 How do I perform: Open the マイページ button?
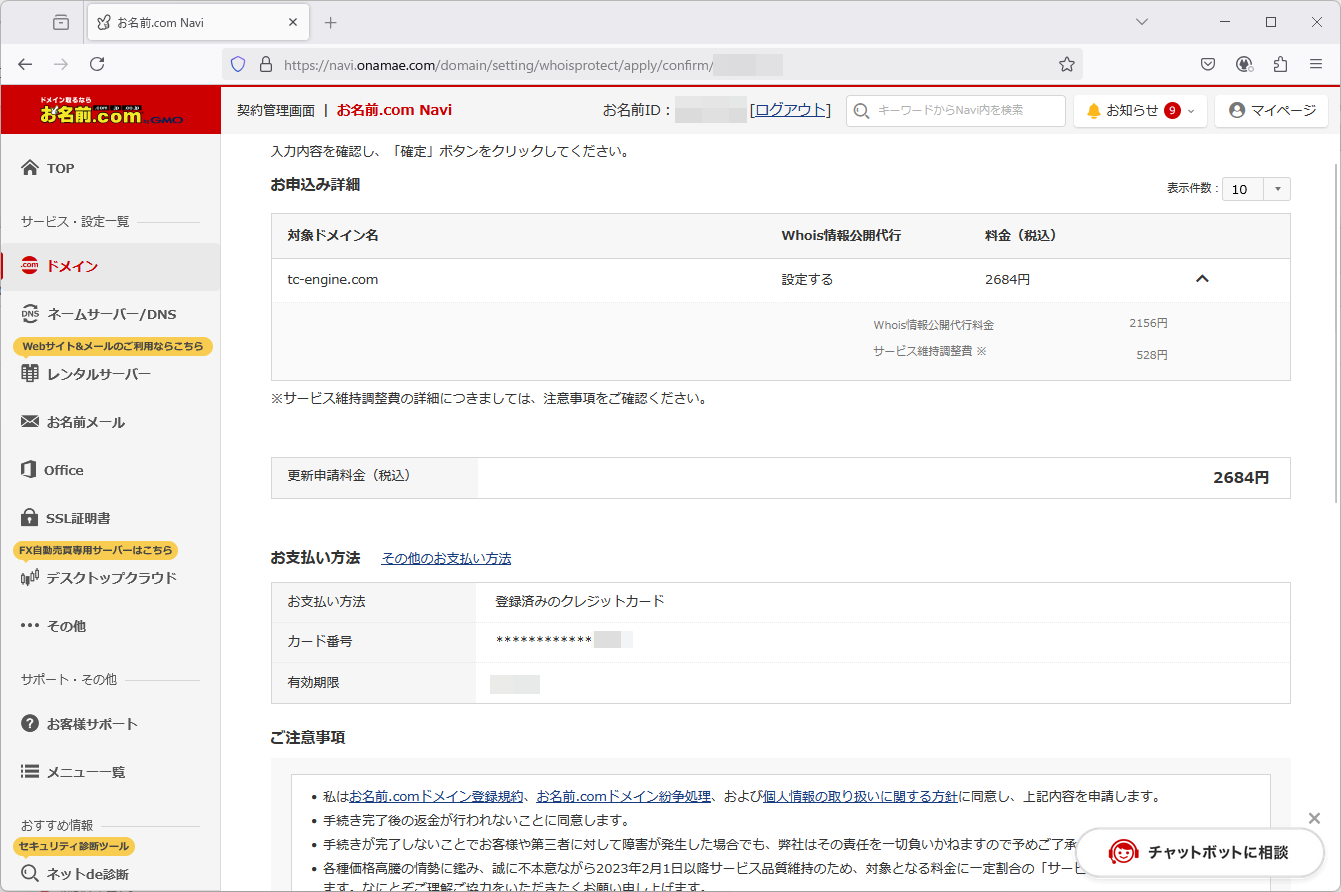(1271, 110)
